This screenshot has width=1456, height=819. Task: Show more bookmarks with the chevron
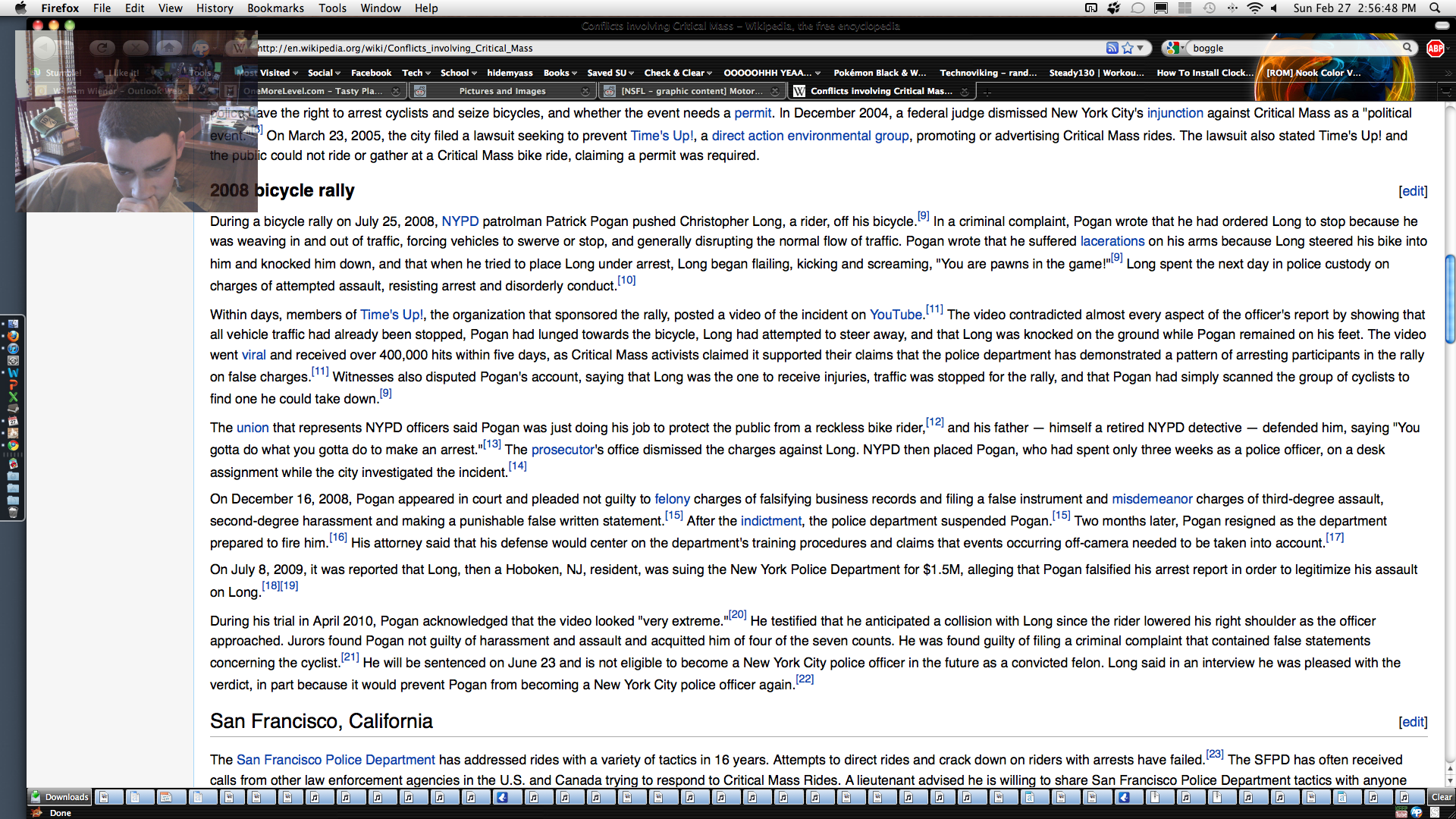pos(1448,74)
